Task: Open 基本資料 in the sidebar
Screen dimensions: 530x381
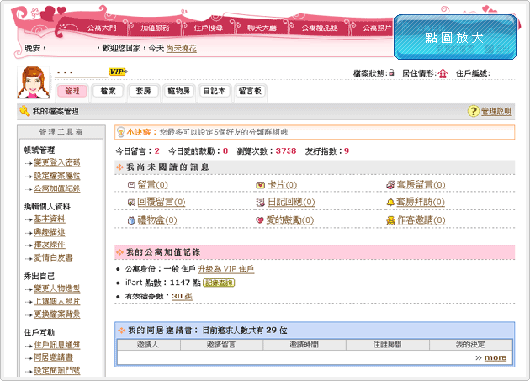Action: coord(49,219)
